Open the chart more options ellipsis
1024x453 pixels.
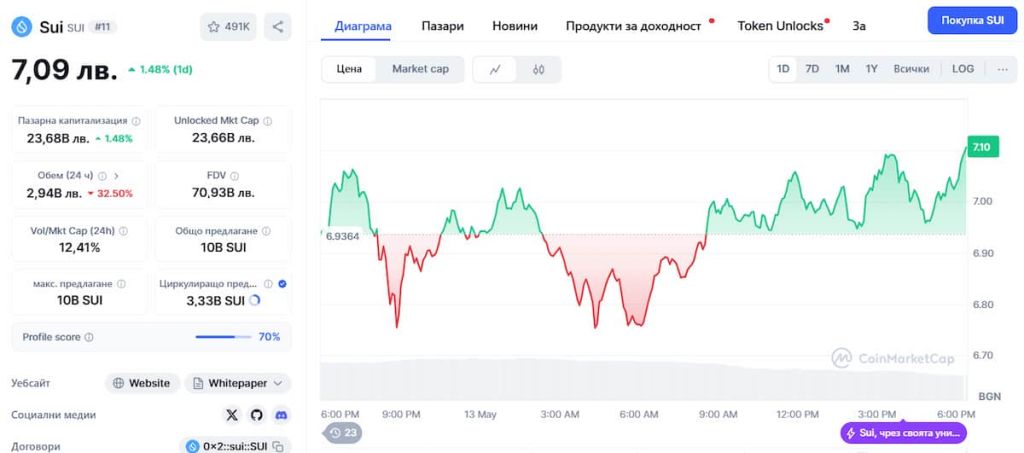tap(1002, 69)
